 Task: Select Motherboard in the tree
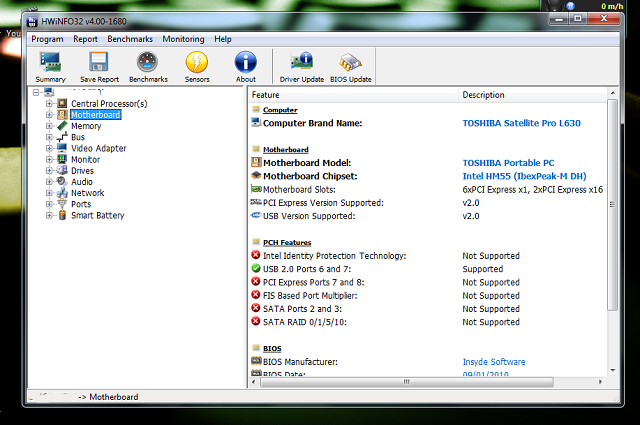96,115
